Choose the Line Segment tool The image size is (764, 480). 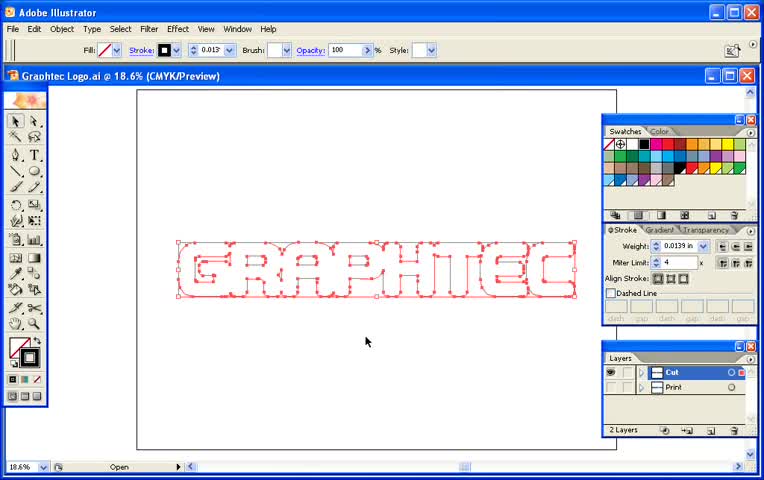coord(16,171)
